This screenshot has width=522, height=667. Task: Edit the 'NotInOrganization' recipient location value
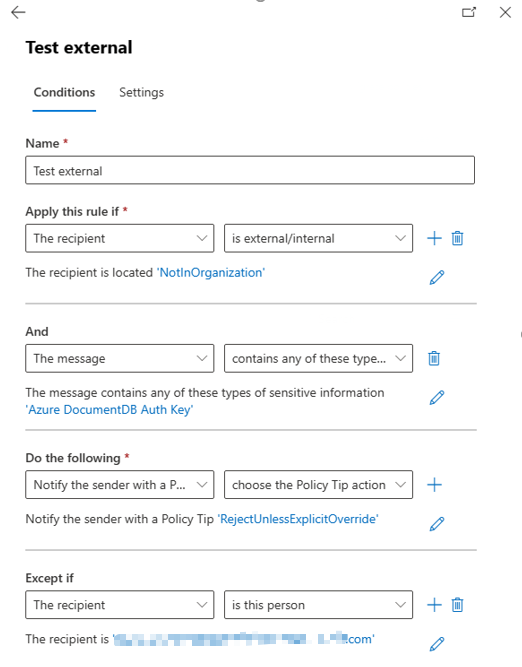pyautogui.click(x=437, y=277)
